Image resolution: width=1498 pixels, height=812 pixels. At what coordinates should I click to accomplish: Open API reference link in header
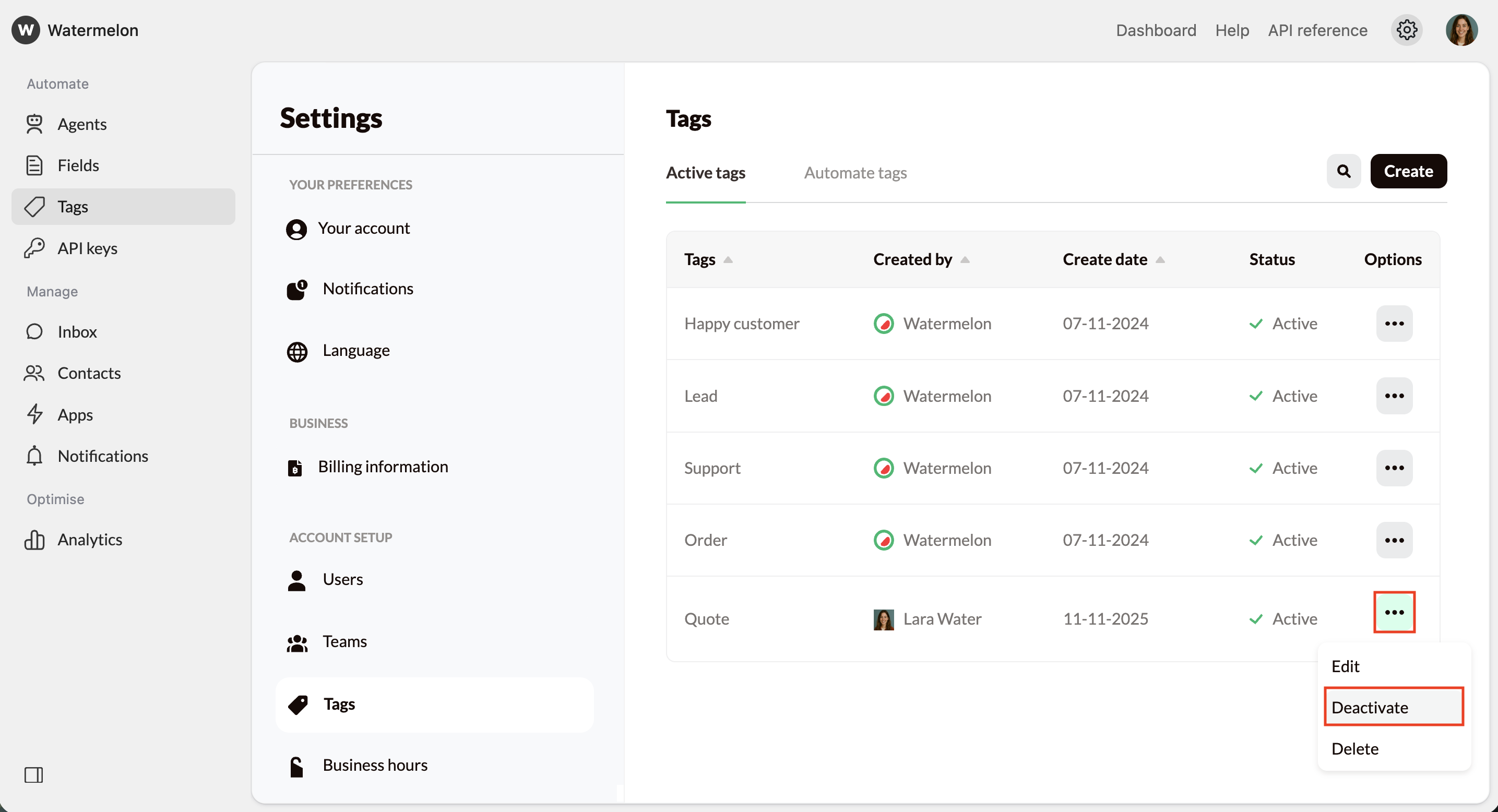pos(1317,30)
